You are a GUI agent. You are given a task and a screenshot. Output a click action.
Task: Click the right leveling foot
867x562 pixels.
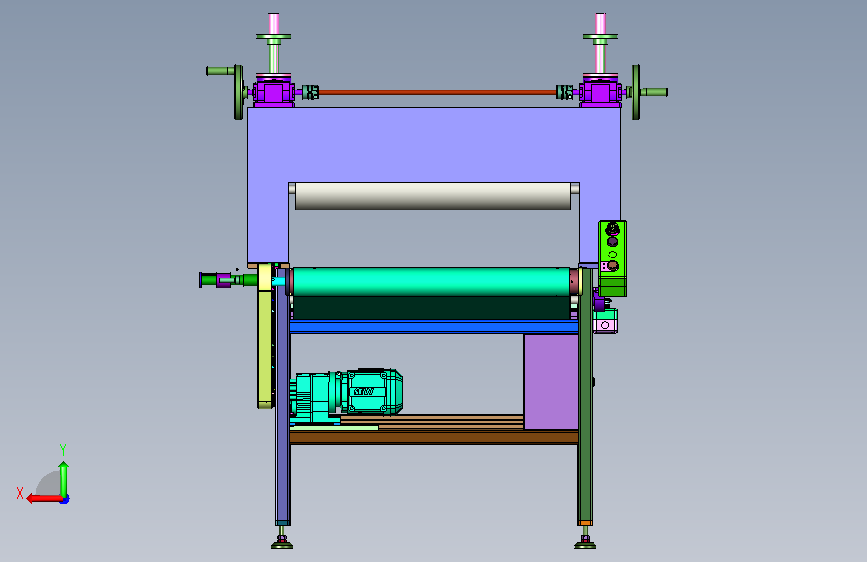585,539
